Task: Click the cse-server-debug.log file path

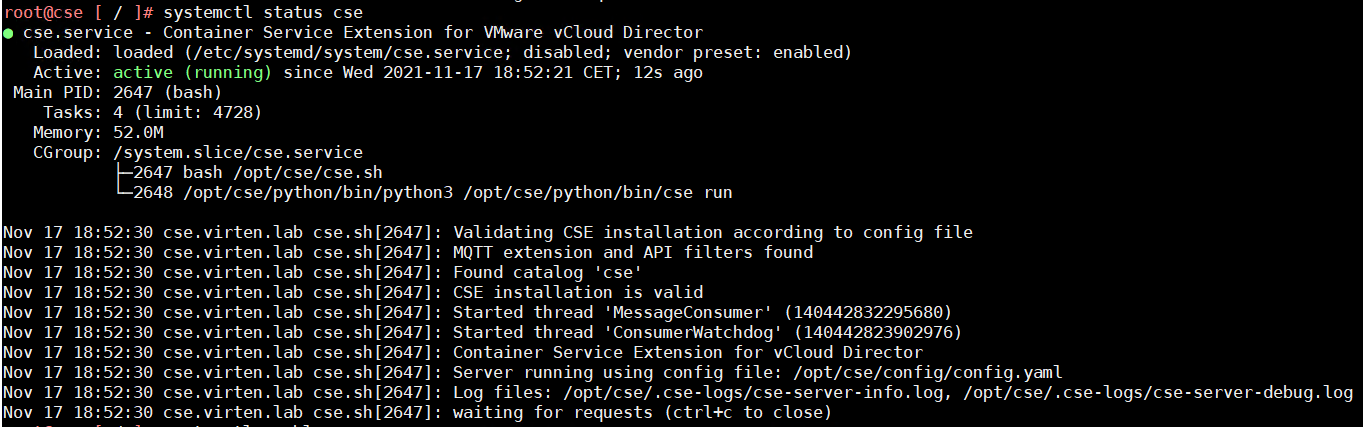Action: tap(1157, 393)
